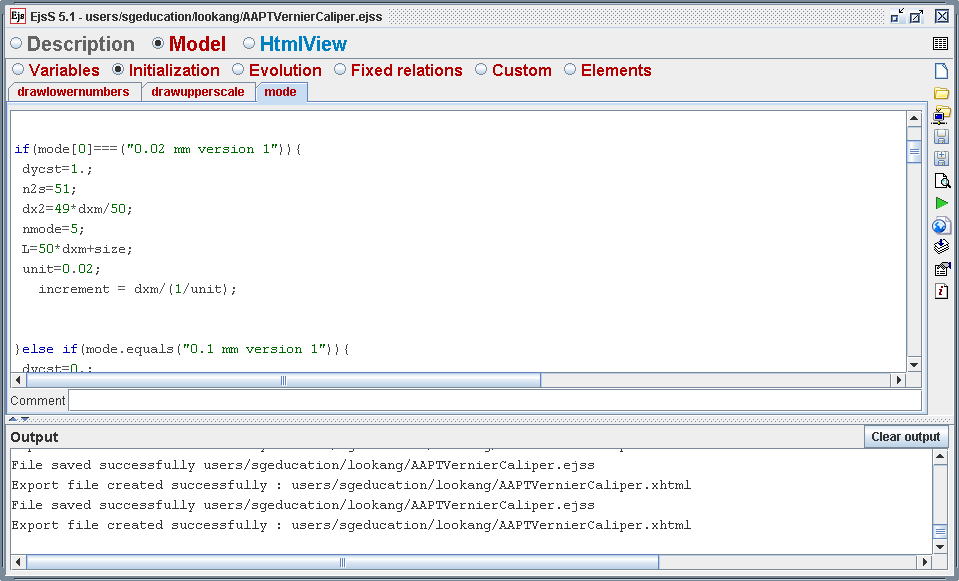The width and height of the screenshot is (959, 581).
Task: Open the Search magnifier-page icon
Action: coord(942,180)
